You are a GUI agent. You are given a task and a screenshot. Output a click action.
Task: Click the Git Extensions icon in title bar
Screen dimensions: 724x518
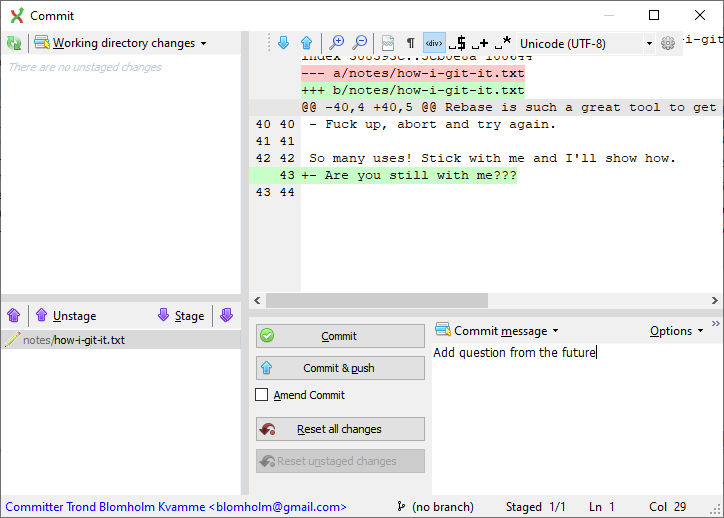(17, 15)
